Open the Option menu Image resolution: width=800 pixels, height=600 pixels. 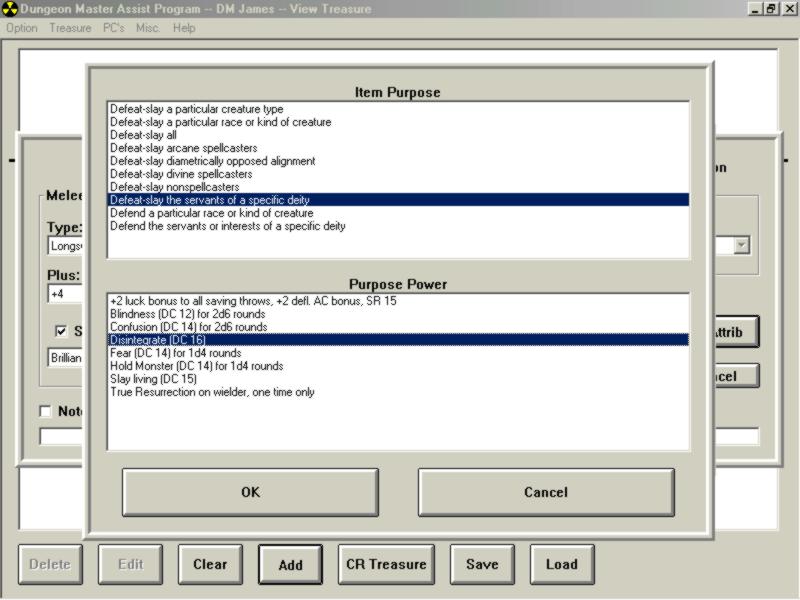[21, 28]
